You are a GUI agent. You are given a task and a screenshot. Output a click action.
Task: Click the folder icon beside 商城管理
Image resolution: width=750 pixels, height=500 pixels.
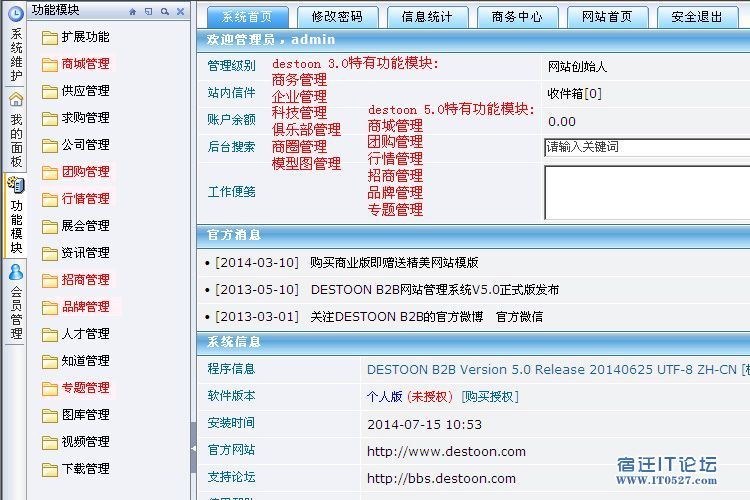(x=50, y=65)
